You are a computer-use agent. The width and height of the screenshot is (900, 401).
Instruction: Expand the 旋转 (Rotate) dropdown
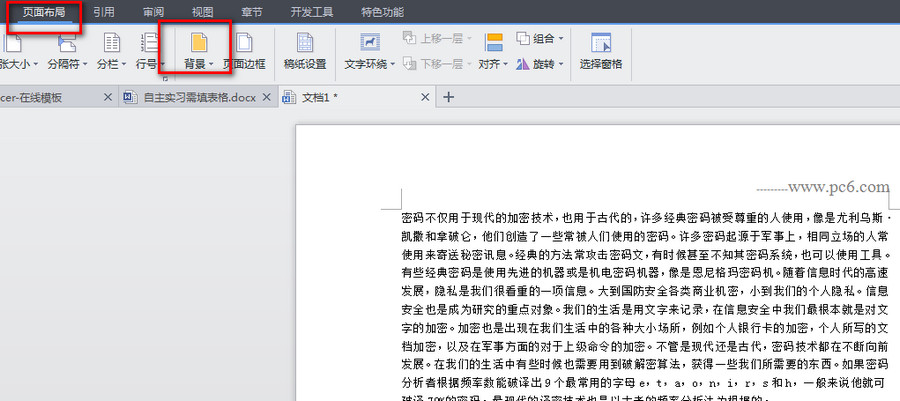click(x=559, y=64)
